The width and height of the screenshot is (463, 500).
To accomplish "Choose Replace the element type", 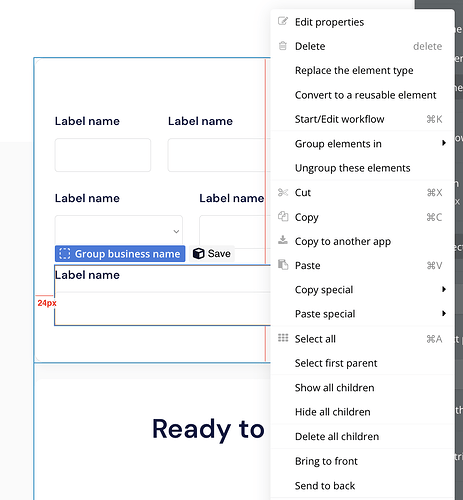I will pyautogui.click(x=354, y=70).
